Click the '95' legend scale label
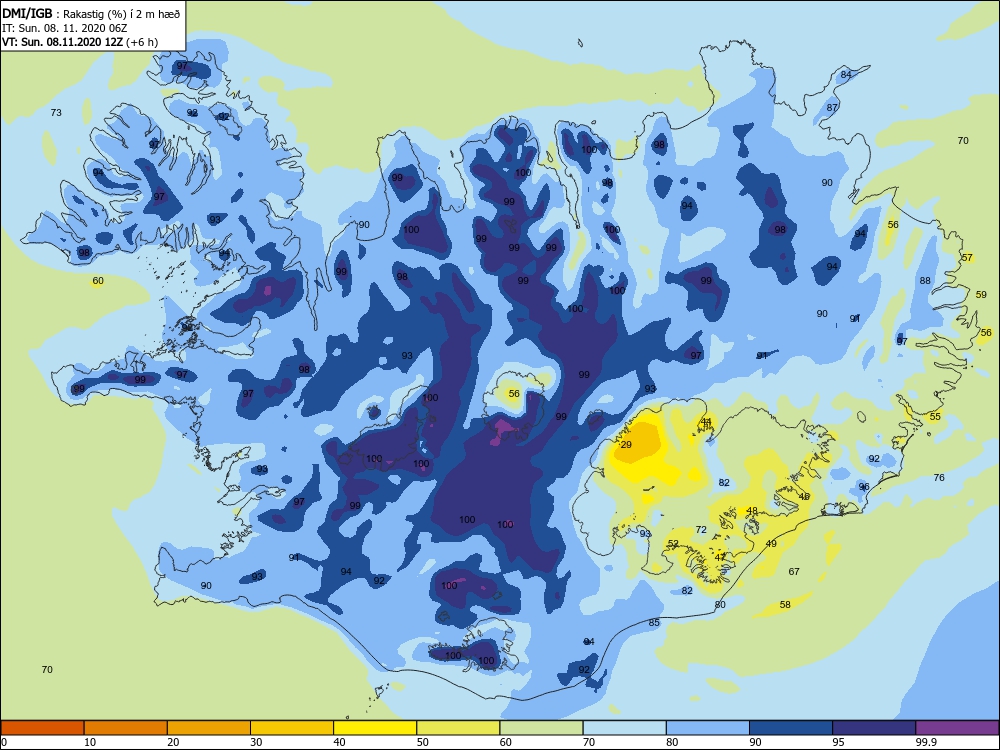This screenshot has width=1000, height=750. tap(839, 742)
